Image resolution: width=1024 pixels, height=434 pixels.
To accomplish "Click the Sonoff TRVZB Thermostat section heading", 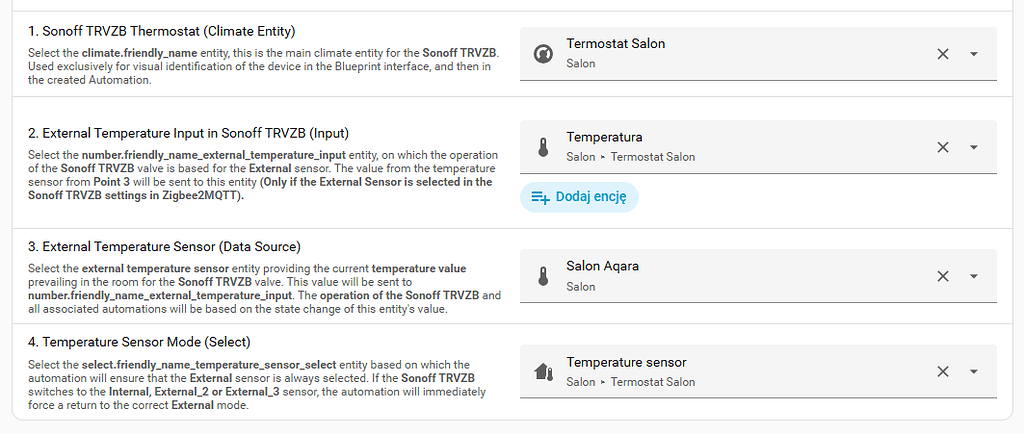I will pos(161,31).
